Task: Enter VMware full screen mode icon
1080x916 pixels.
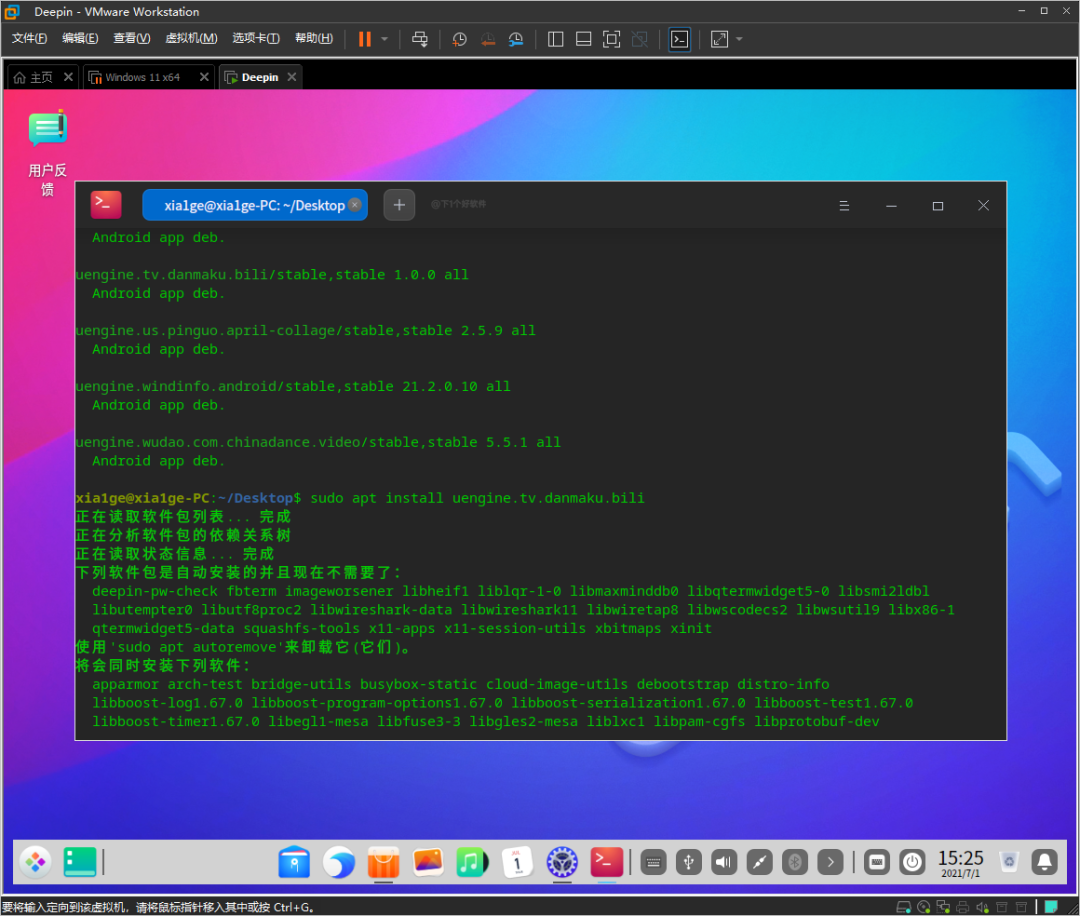Action: 611,39
